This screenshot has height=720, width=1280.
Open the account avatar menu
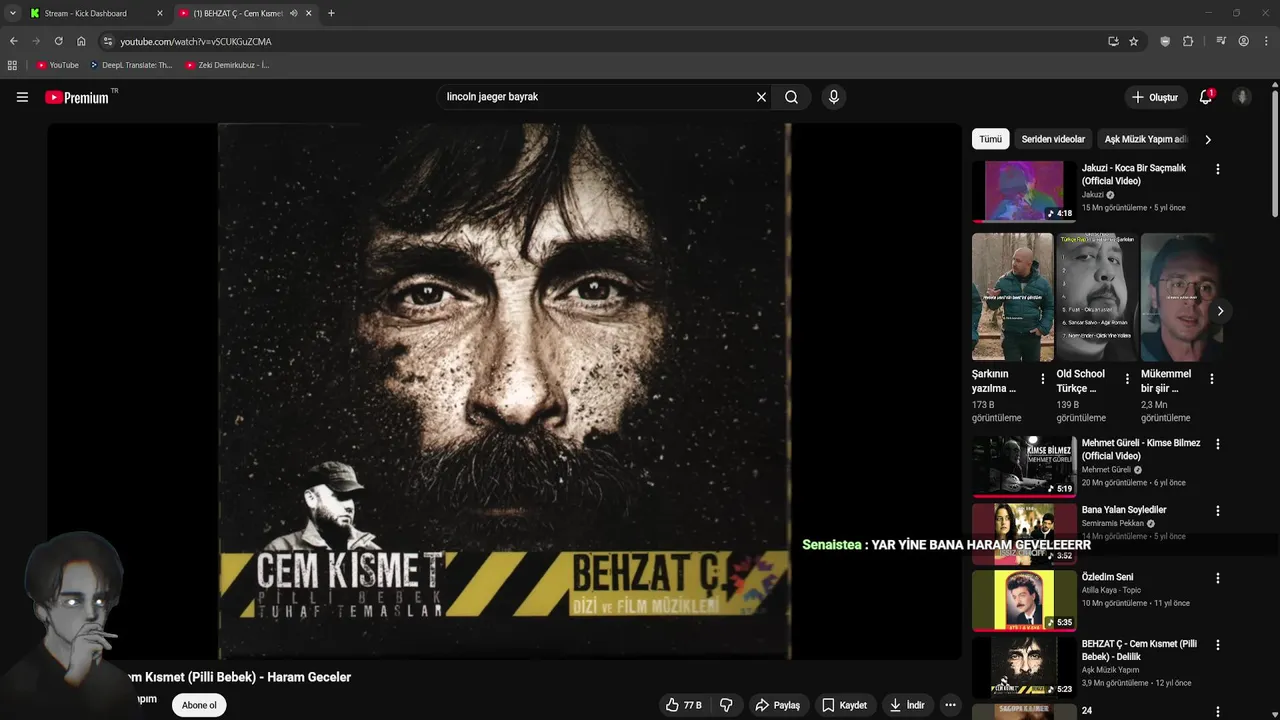tap(1242, 97)
